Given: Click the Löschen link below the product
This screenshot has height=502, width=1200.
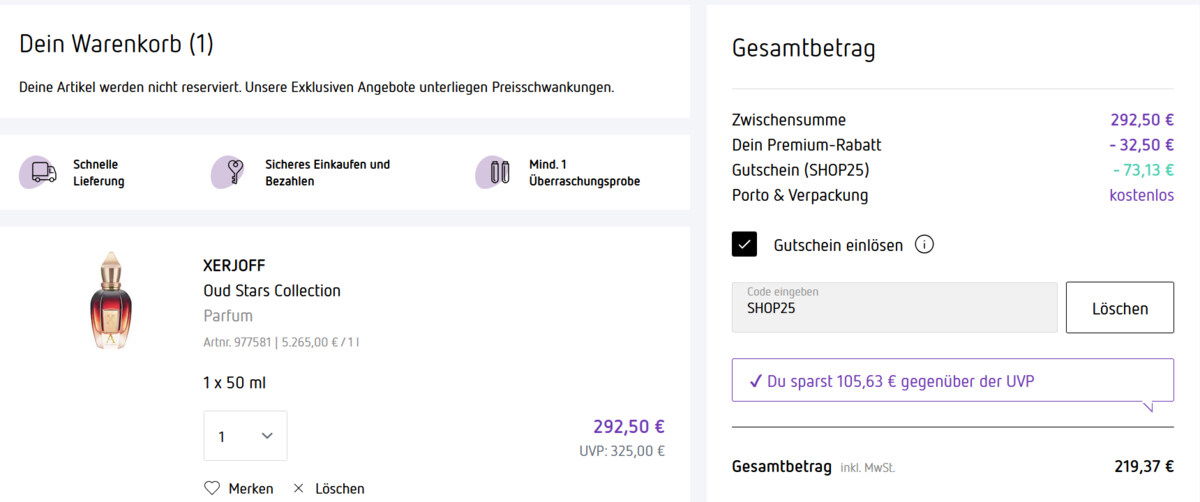Looking at the screenshot, I should pos(340,488).
